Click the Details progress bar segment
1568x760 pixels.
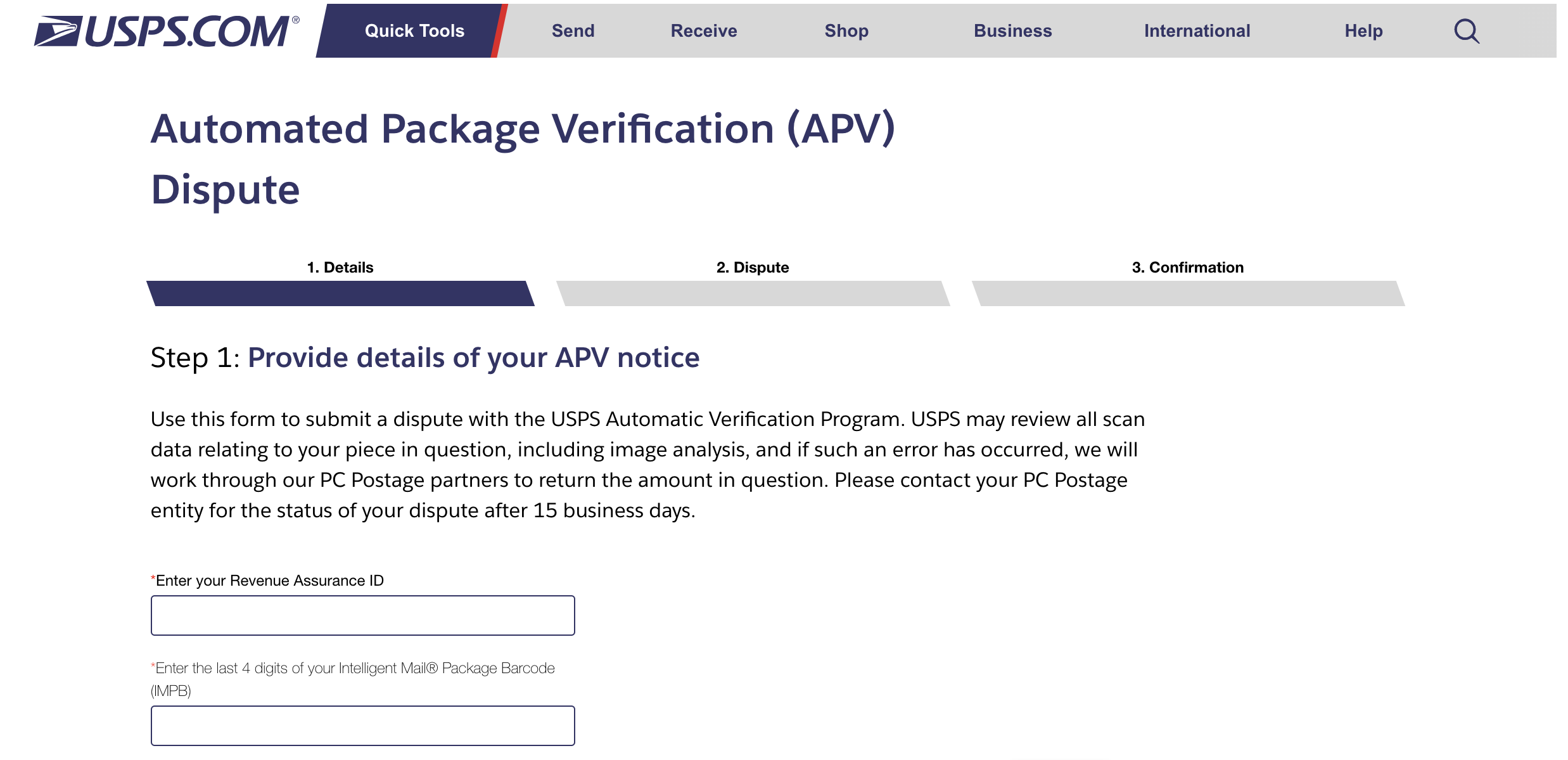tap(341, 293)
